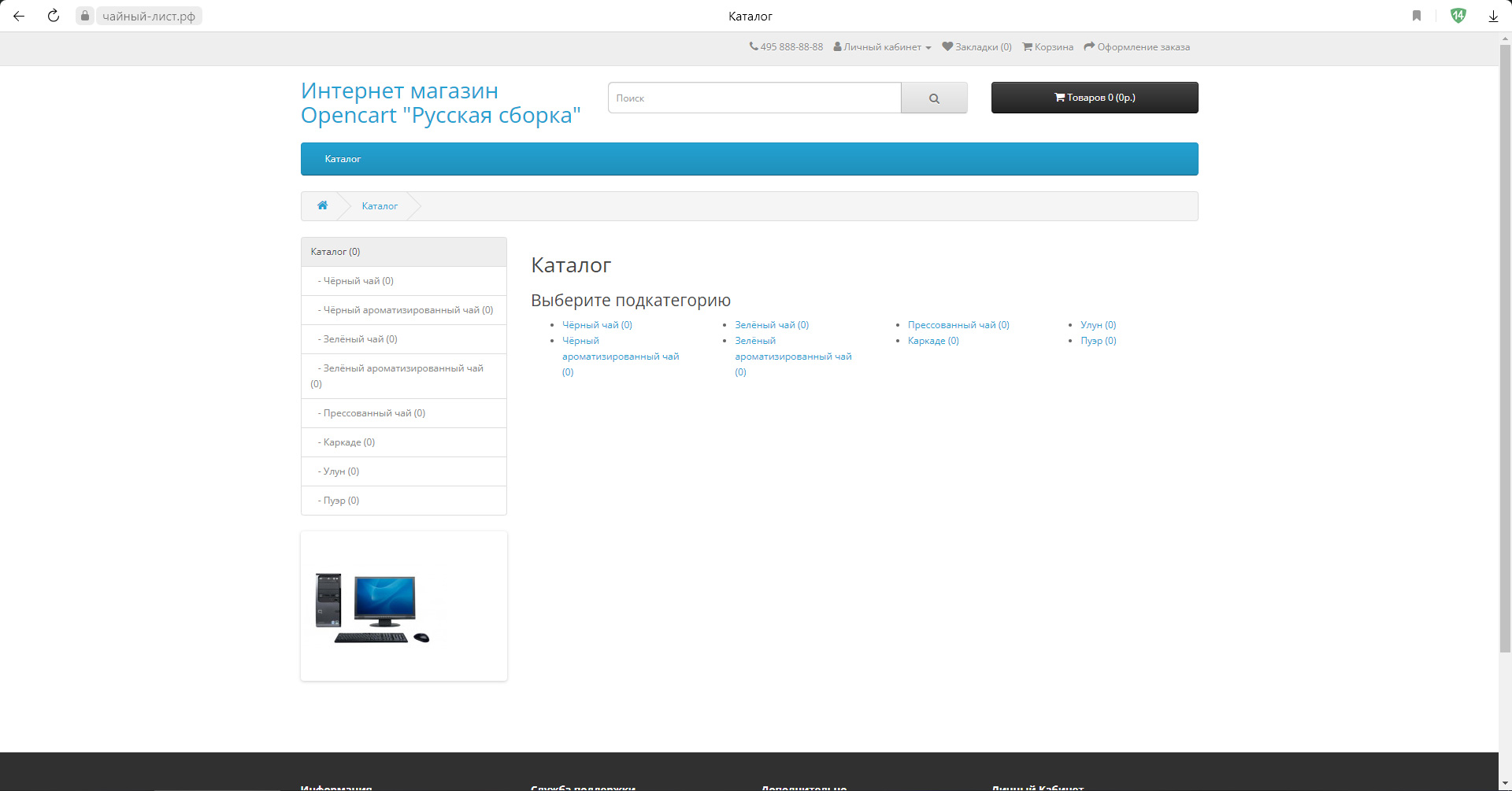Click inside the Поиск search field

[x=754, y=98]
